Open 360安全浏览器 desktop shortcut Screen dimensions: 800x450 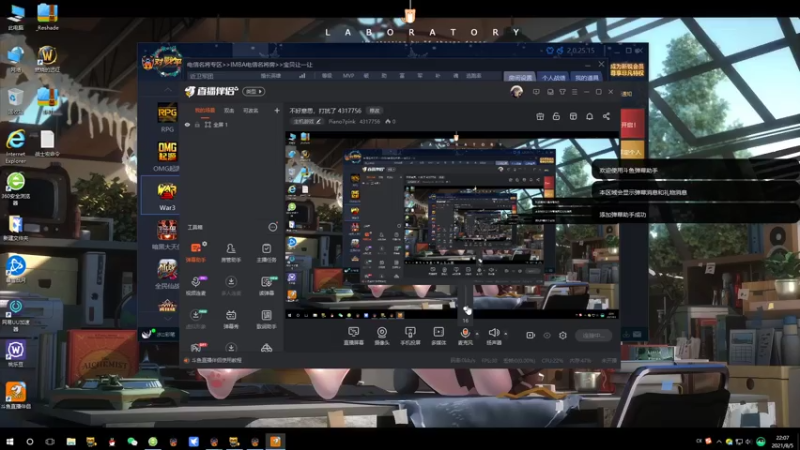pos(16,188)
